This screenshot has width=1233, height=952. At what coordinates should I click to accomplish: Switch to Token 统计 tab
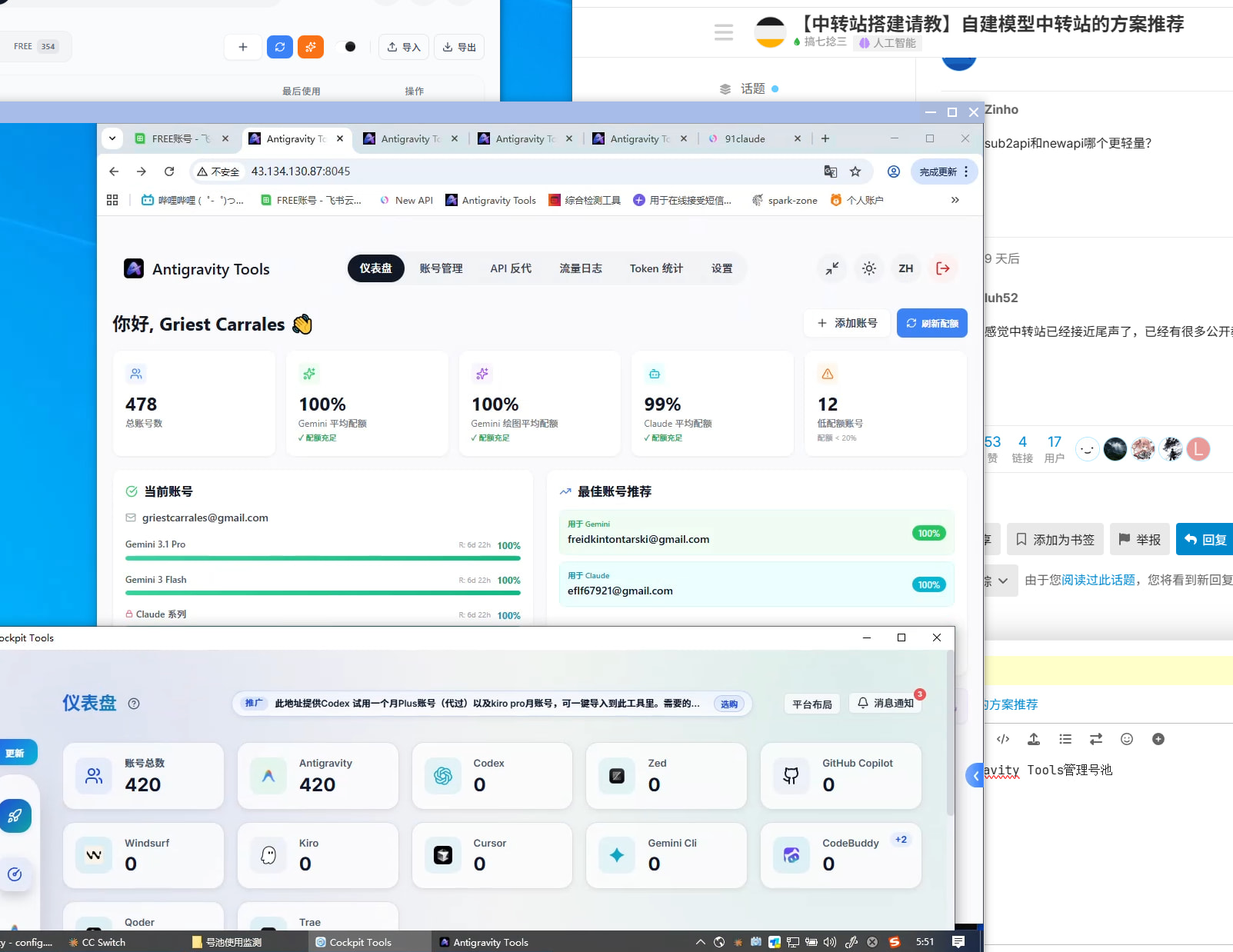(656, 268)
